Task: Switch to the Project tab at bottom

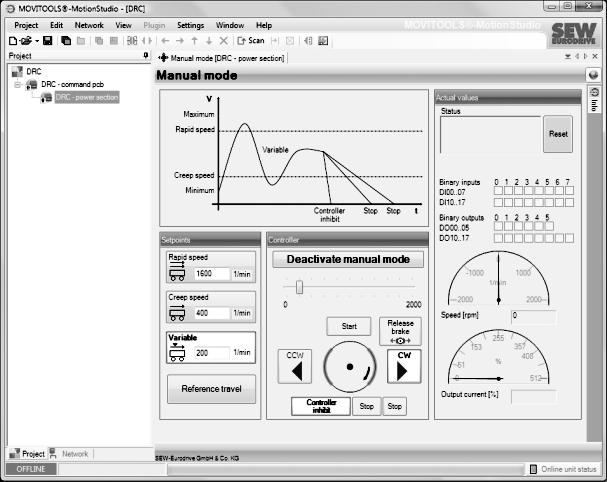Action: [27, 454]
